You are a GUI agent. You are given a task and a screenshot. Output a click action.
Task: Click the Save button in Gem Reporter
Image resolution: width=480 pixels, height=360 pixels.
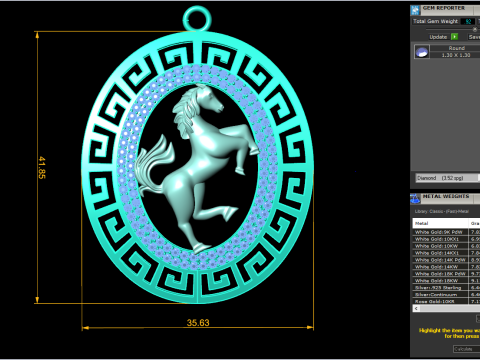pos(474,37)
